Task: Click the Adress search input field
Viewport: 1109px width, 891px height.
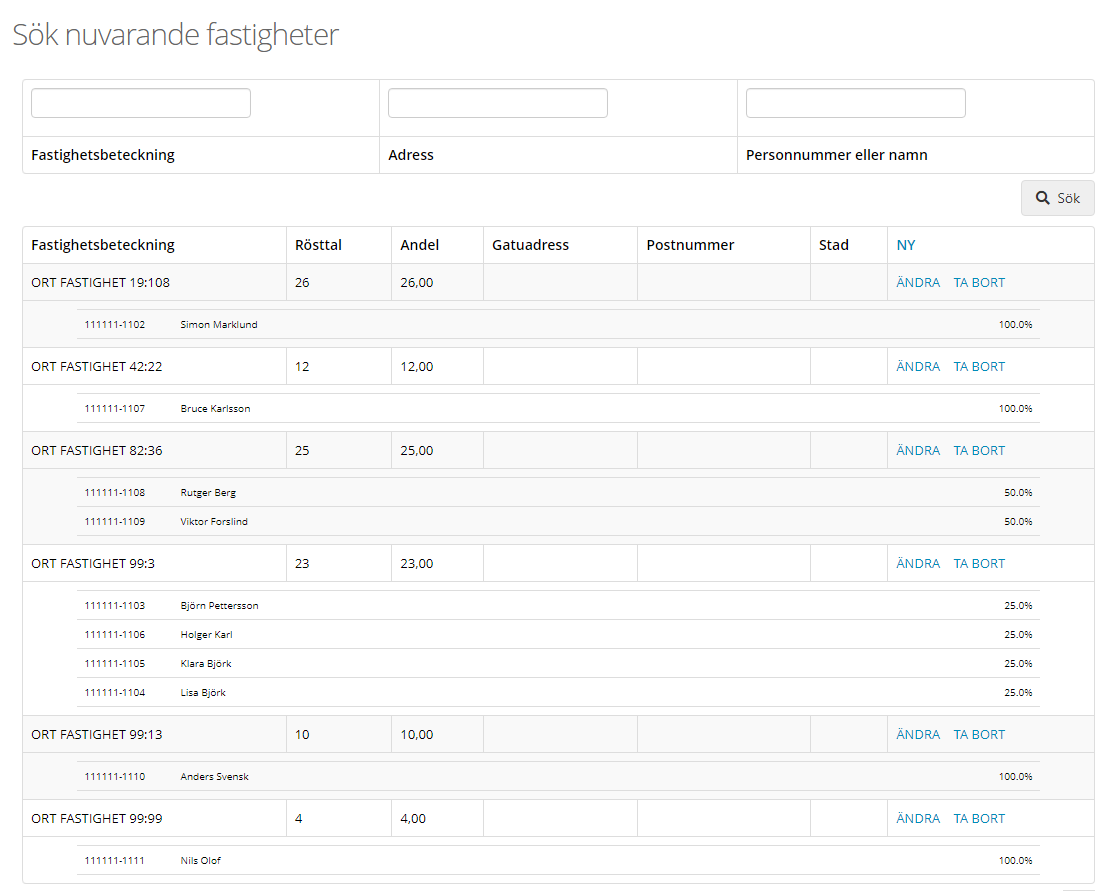Action: [497, 103]
